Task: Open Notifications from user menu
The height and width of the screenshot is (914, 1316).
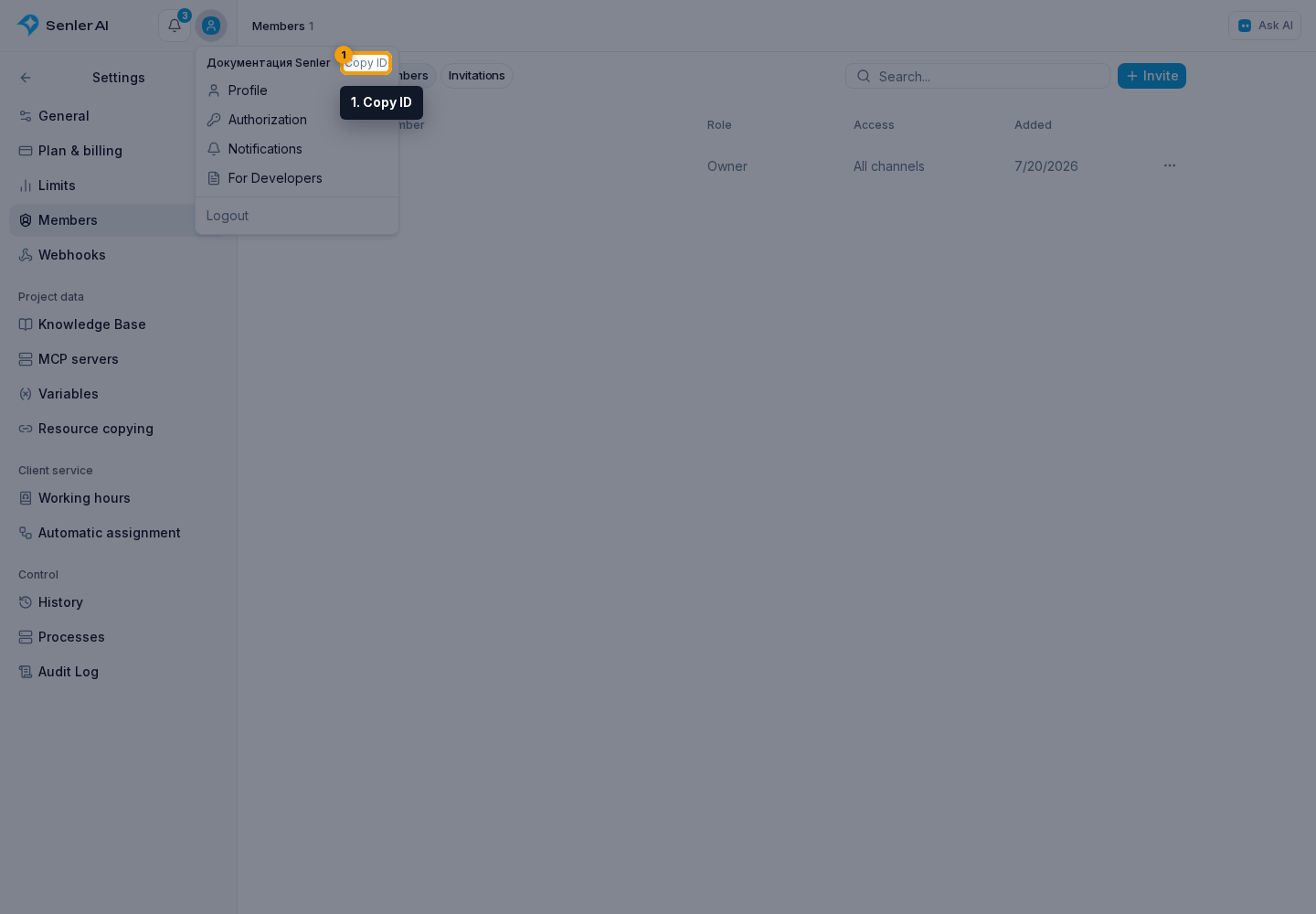Action: point(297,149)
